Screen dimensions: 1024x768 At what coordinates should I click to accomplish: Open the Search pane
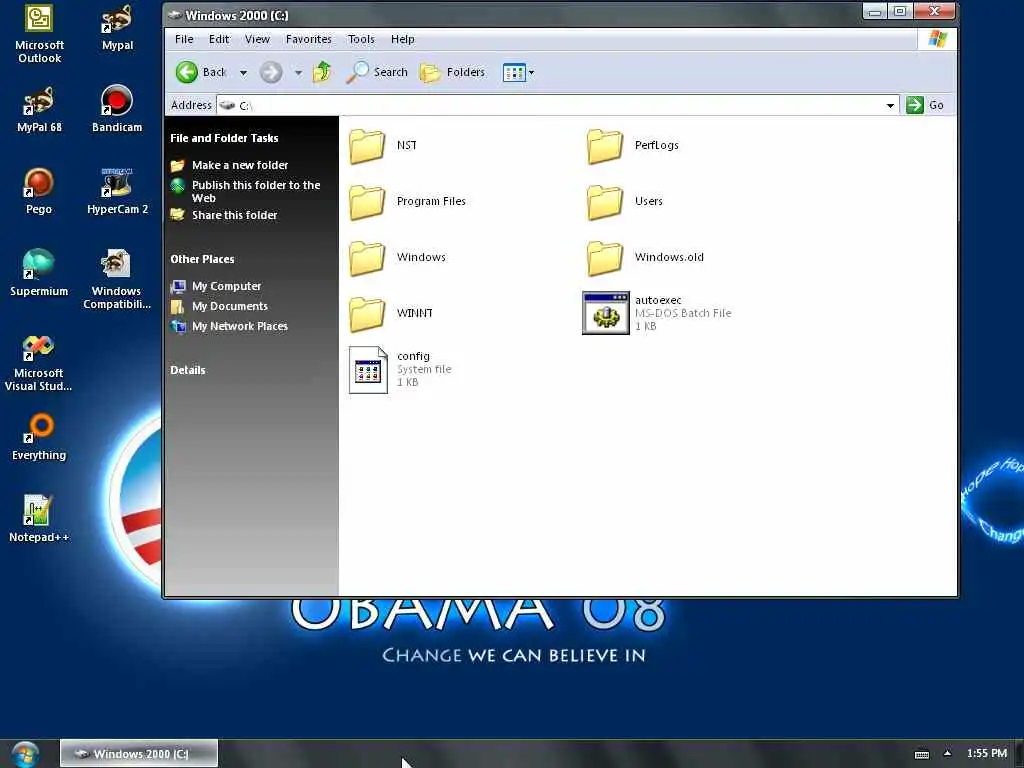point(377,72)
